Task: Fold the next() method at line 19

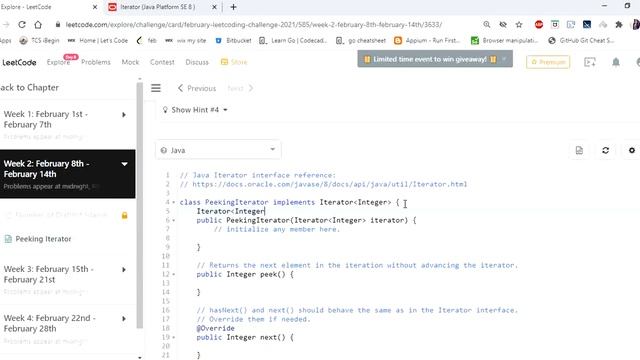Action: (174, 338)
